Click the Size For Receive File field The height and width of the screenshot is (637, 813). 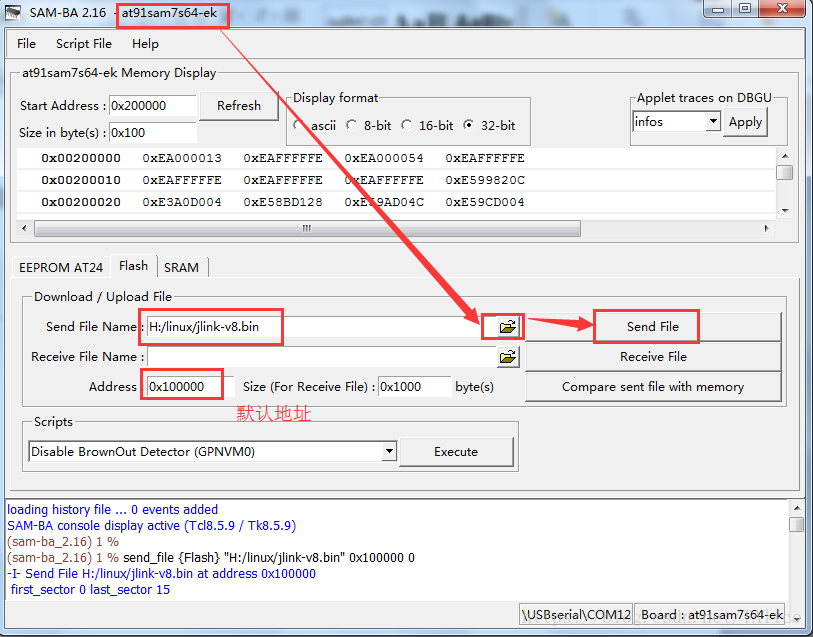pos(415,387)
